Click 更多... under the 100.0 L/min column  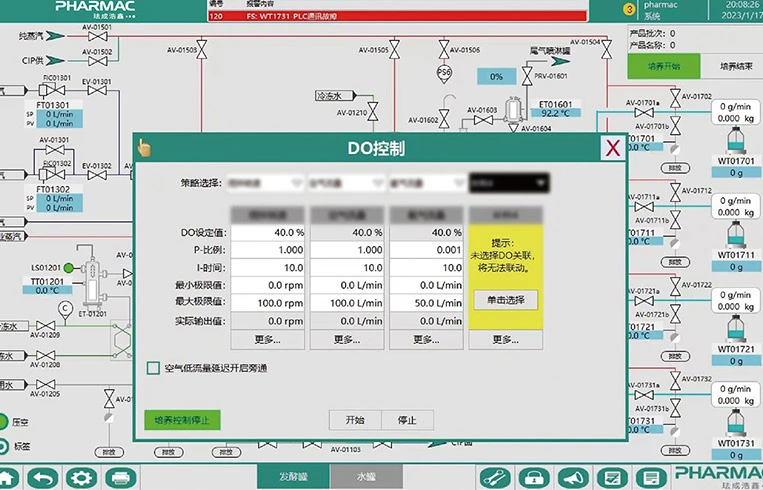[347, 340]
